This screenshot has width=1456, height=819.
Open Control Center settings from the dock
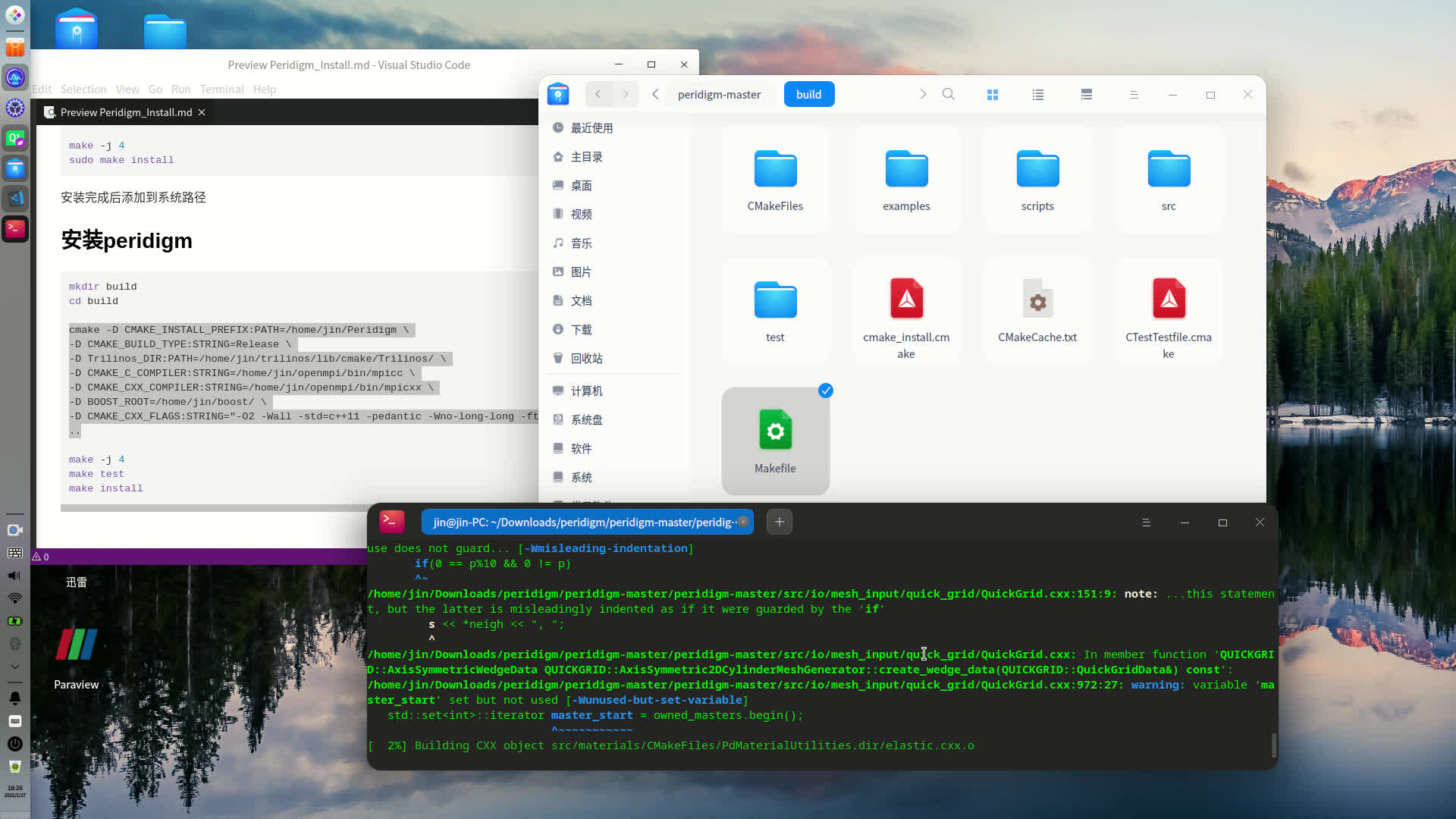pyautogui.click(x=15, y=108)
